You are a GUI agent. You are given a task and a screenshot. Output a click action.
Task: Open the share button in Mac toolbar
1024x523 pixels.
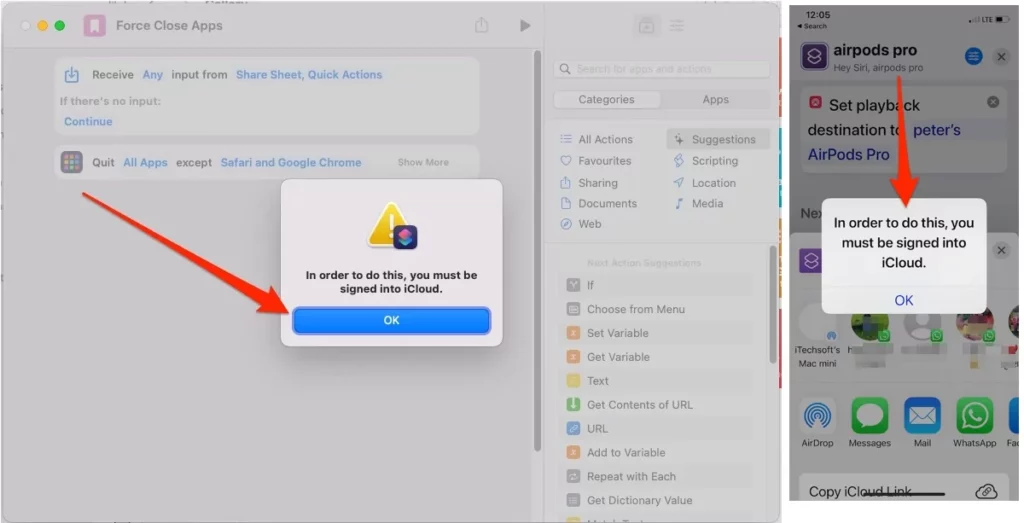[481, 25]
